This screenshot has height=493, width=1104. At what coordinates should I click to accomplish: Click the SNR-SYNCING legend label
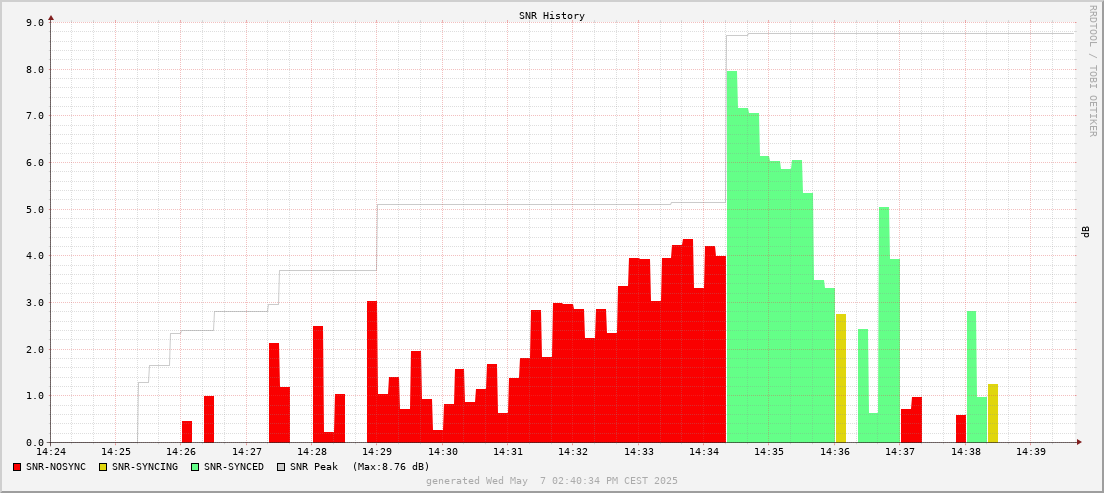coord(144,467)
